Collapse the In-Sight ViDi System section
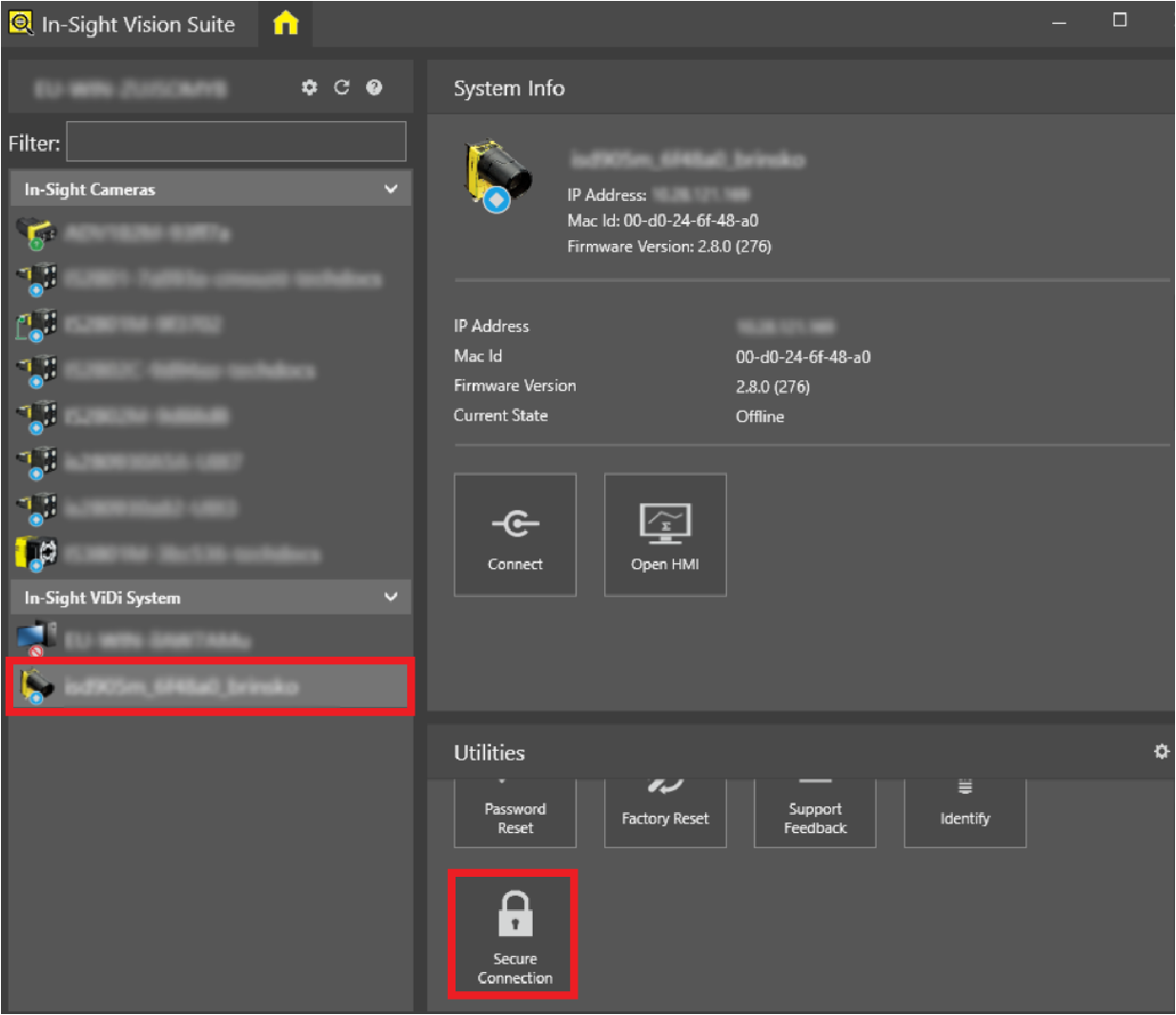The image size is (1176, 1015). [391, 598]
